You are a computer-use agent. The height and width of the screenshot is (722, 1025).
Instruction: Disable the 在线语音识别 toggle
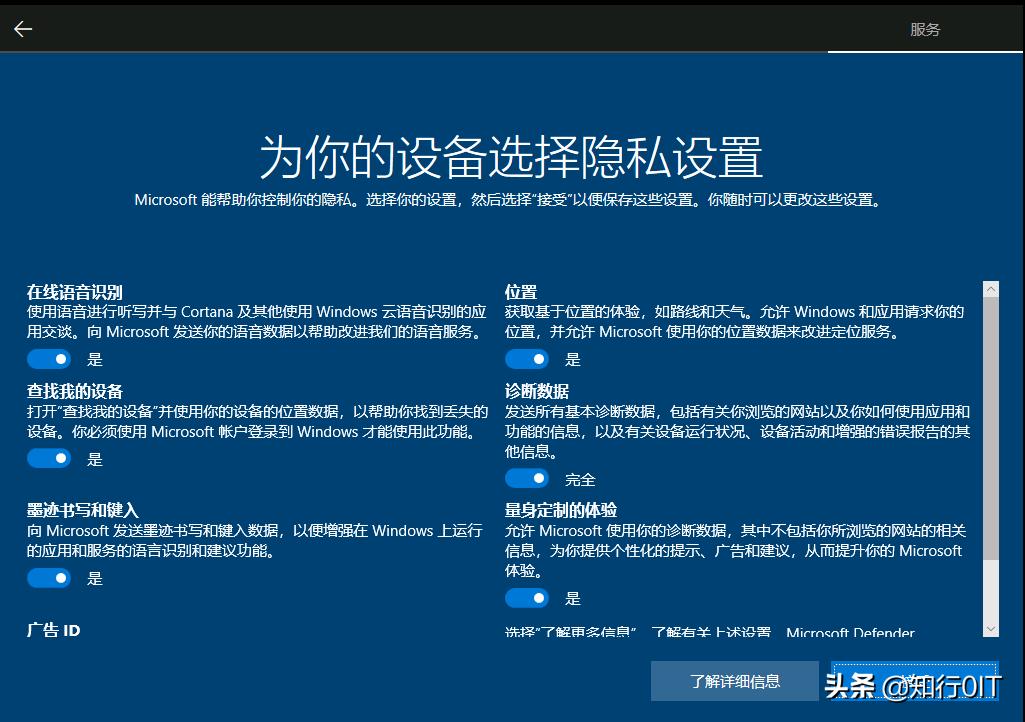pos(49,359)
